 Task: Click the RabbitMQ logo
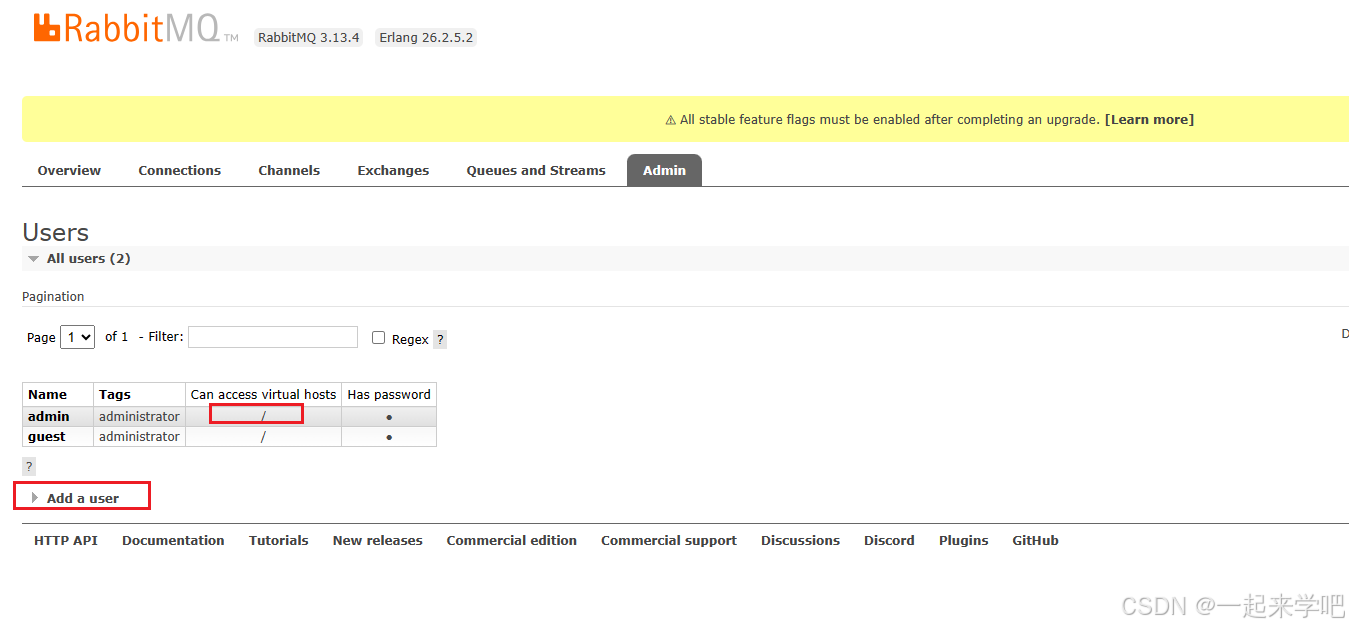(135, 28)
